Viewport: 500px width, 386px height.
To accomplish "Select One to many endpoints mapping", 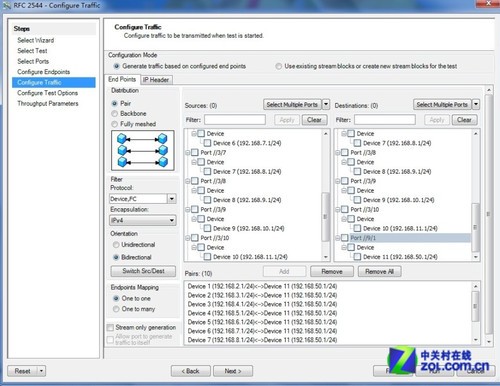I will (116, 309).
